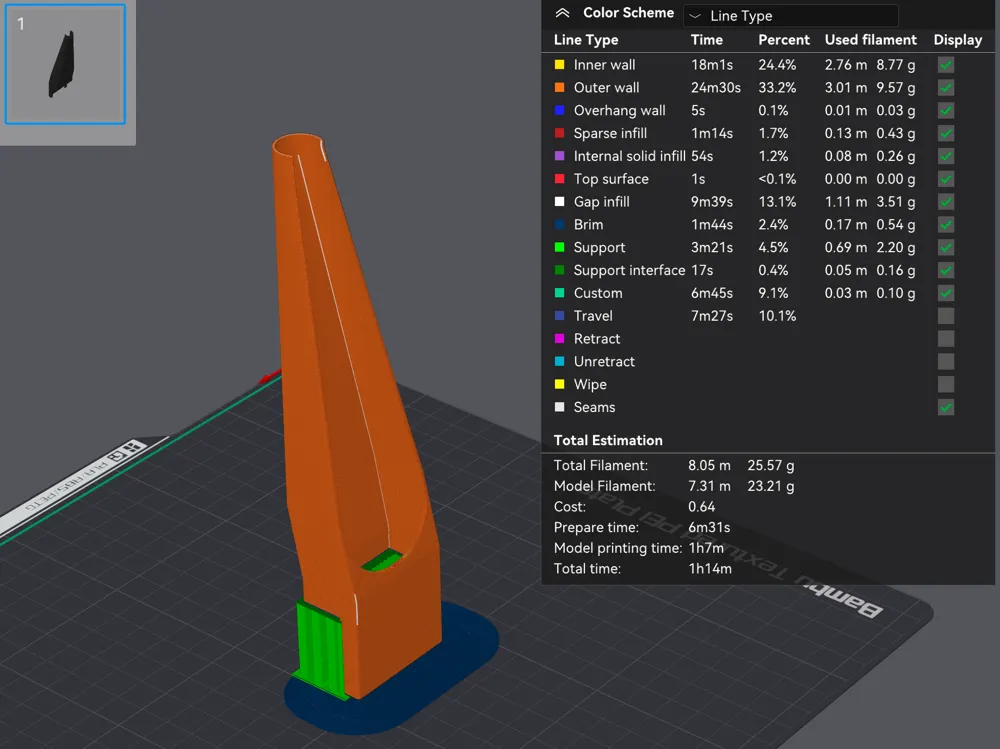1000x749 pixels.
Task: Click the Outer wall 33.2% percent cell
Action: (x=777, y=87)
